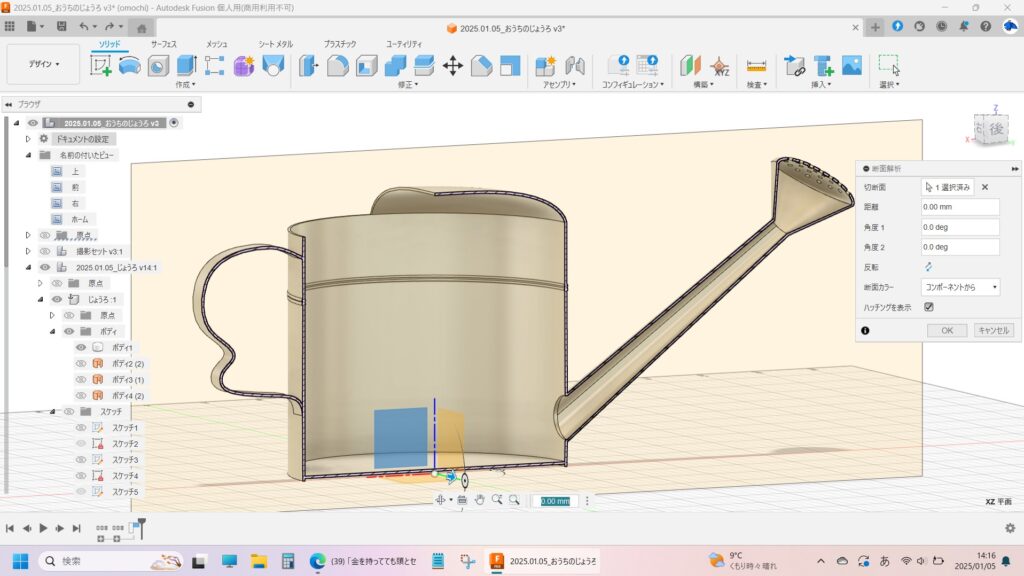Uncheck the ハッチングを表示 checkbox

929,307
